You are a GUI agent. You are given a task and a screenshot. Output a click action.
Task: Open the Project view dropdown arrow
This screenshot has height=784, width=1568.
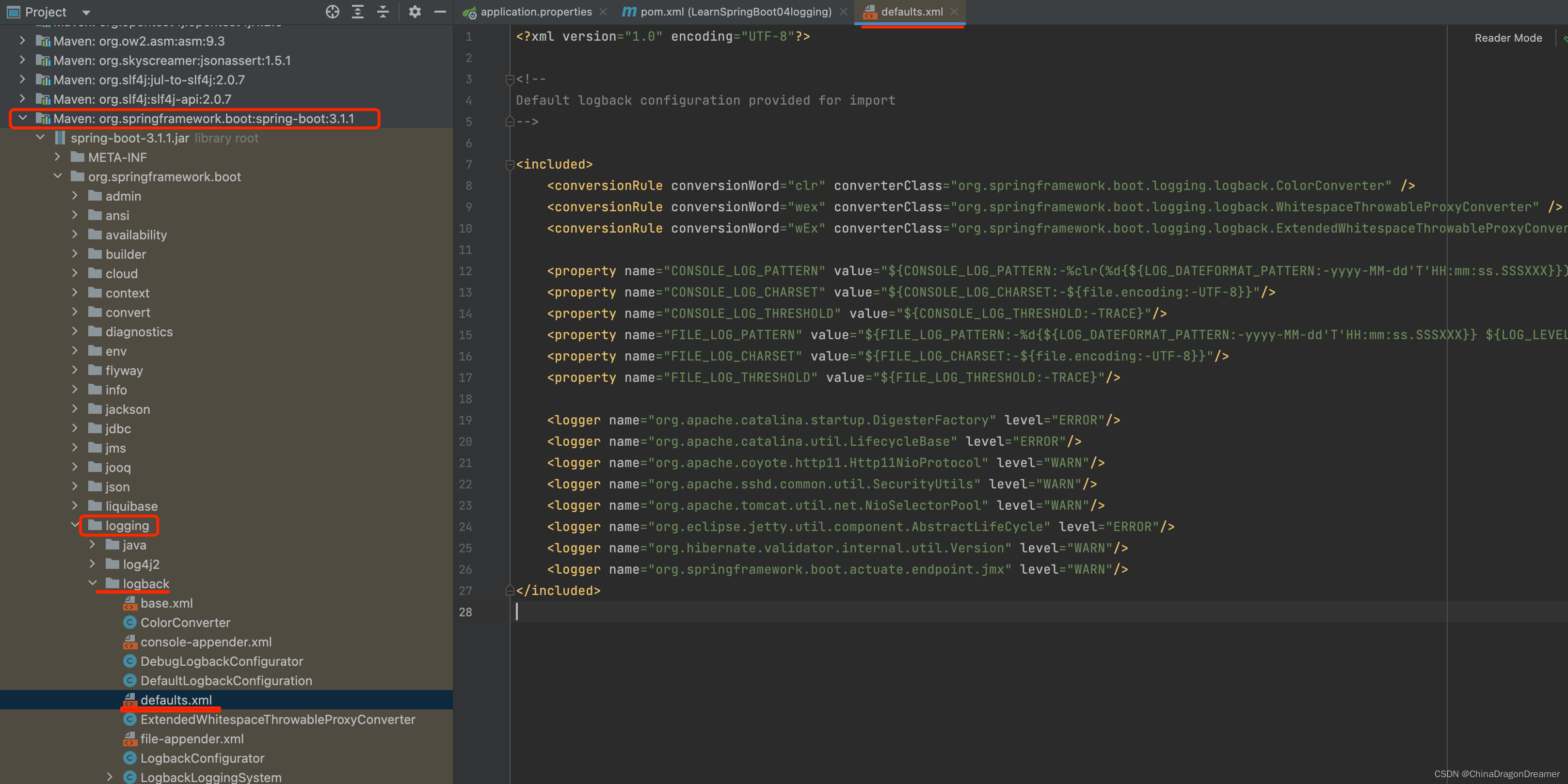(x=86, y=12)
